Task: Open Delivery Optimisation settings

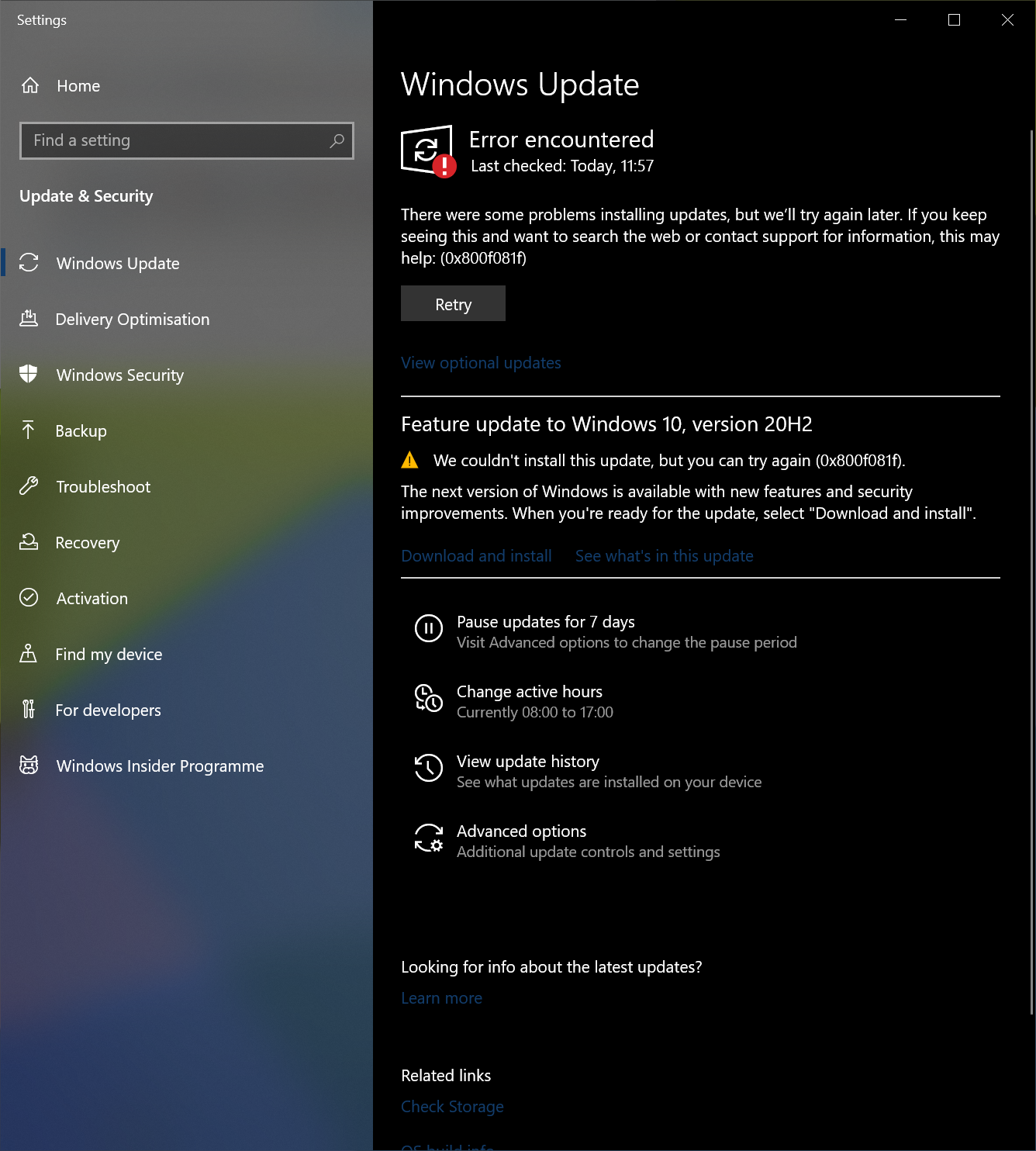Action: click(x=186, y=319)
